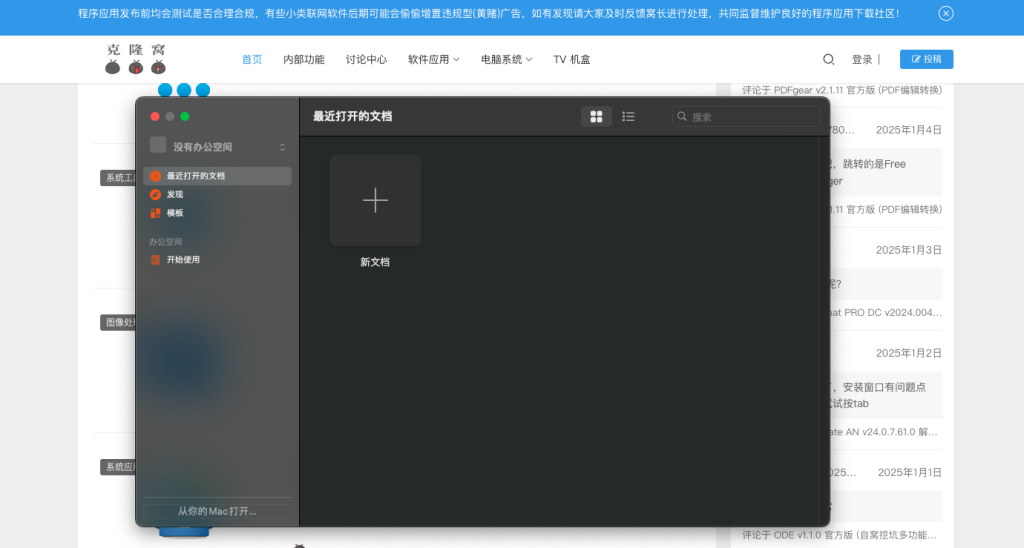Focus the 搜索 search field

(746, 116)
